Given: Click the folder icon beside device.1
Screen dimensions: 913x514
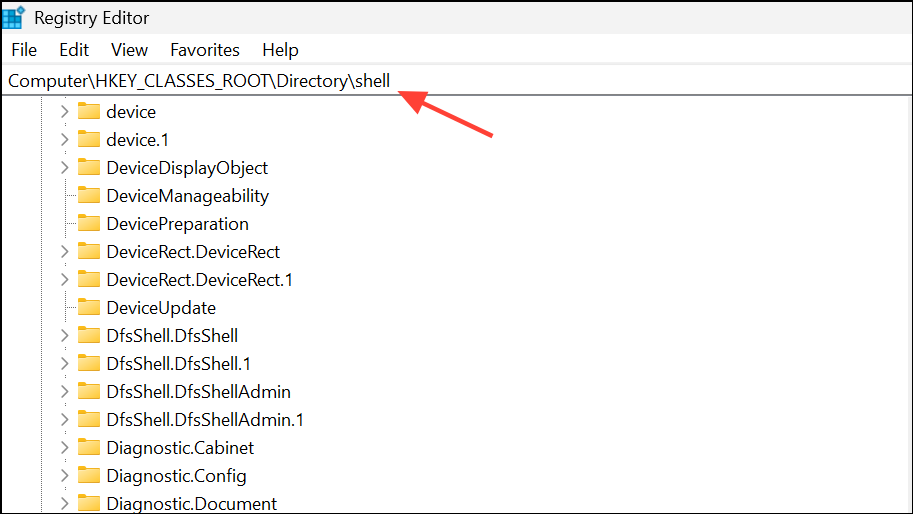Looking at the screenshot, I should [x=89, y=140].
